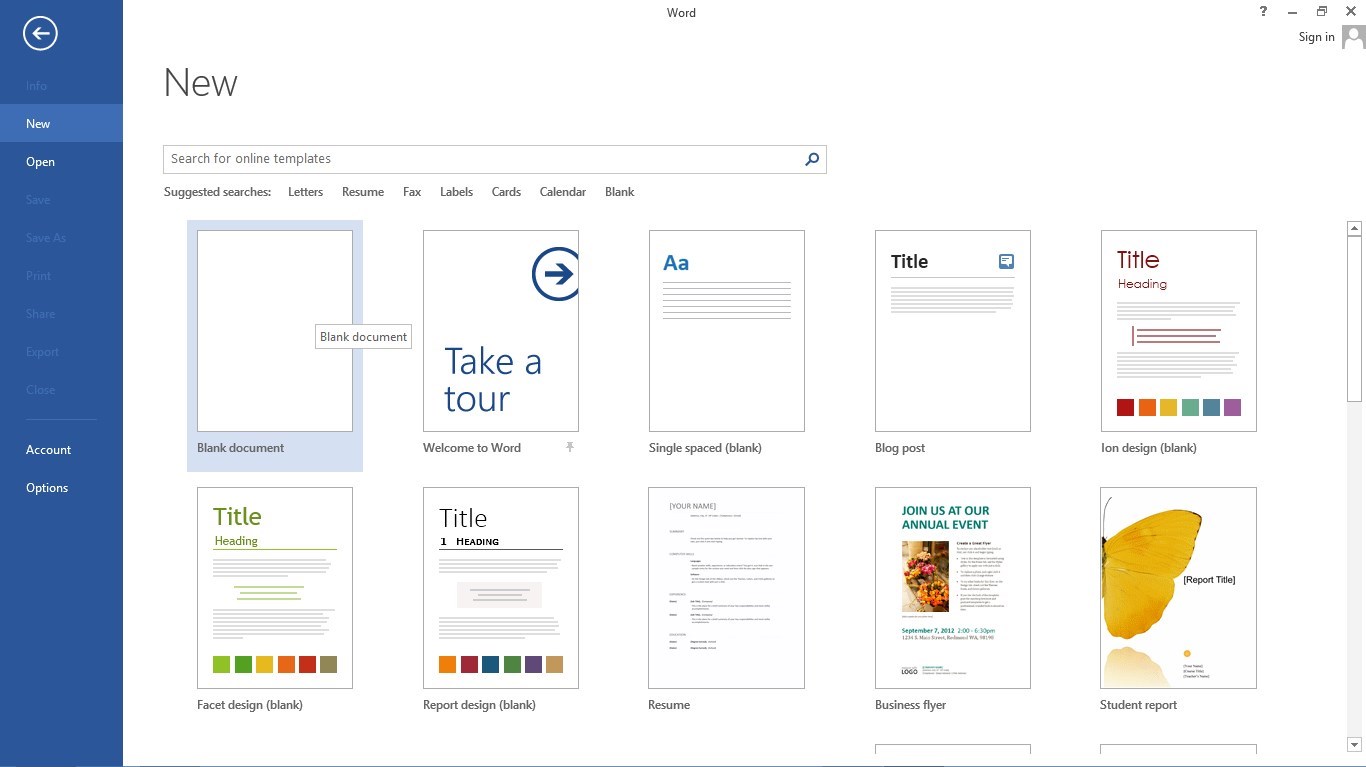This screenshot has width=1366, height=767.
Task: Click the vertical scrollbar thumb
Action: click(x=1355, y=319)
